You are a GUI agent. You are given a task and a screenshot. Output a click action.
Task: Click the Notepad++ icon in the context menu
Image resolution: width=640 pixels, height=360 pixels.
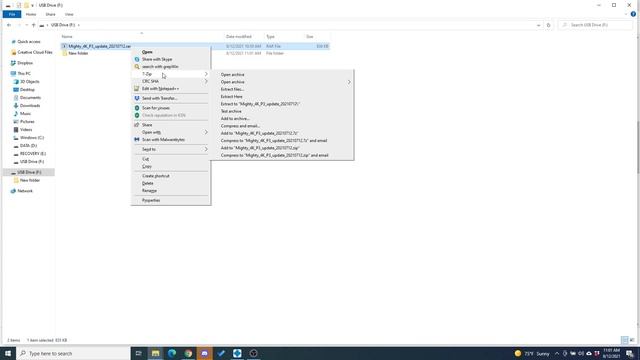[137, 89]
